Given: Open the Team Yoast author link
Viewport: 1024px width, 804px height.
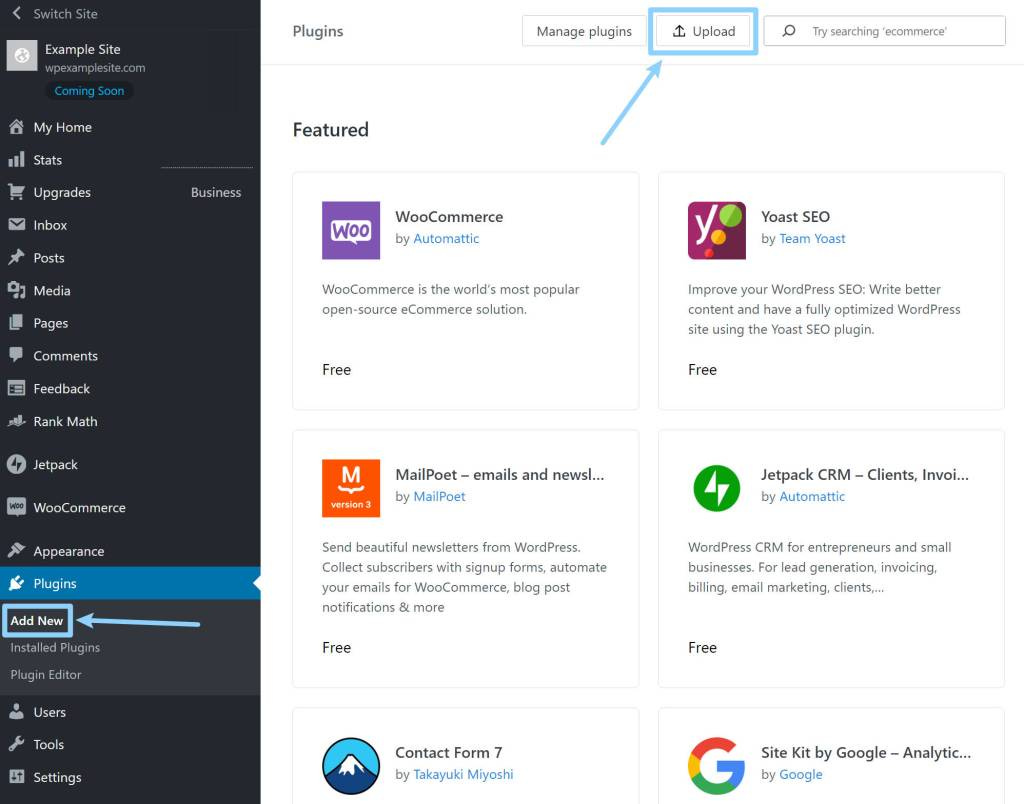Looking at the screenshot, I should [x=812, y=238].
